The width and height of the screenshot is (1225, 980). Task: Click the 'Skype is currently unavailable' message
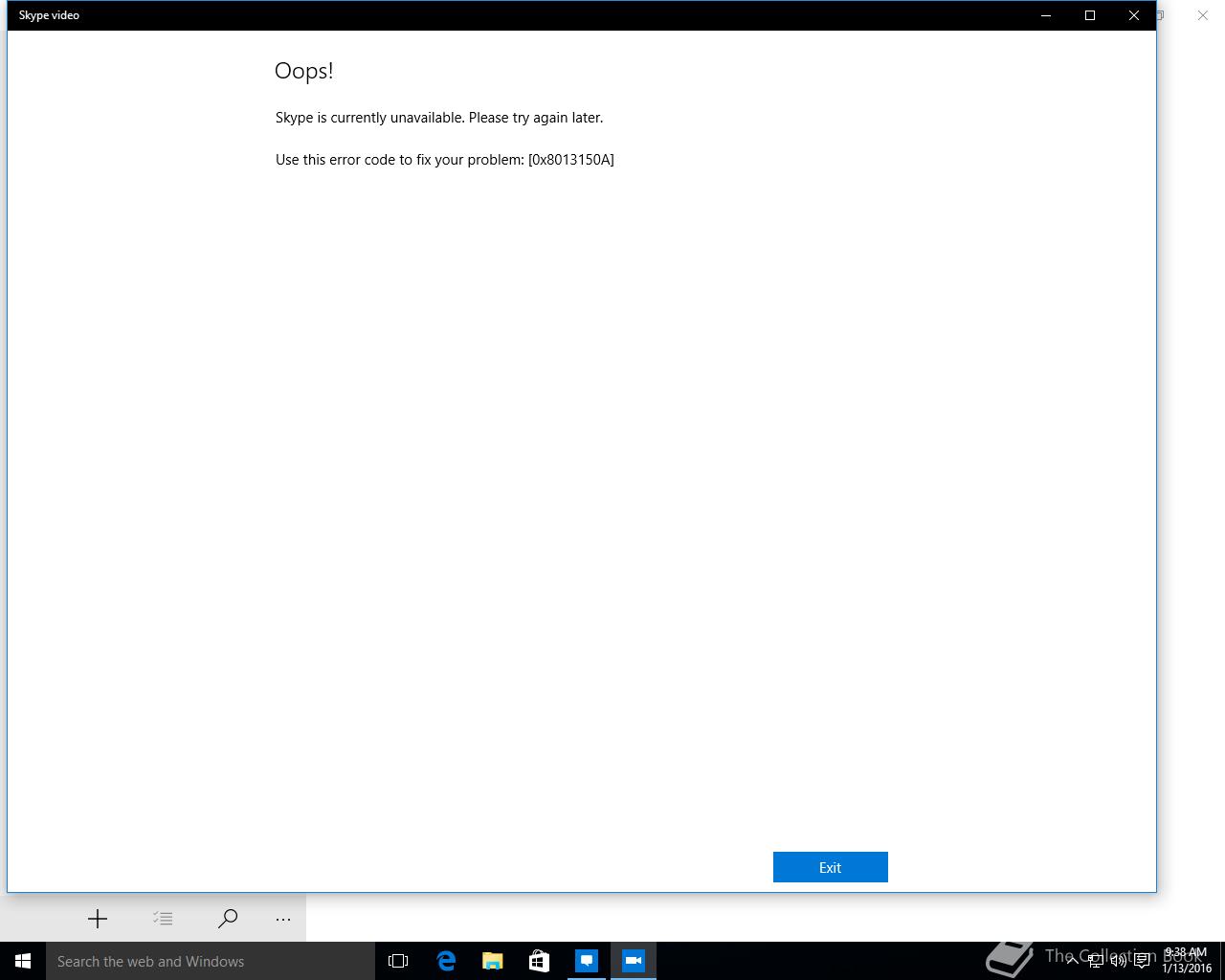[439, 118]
